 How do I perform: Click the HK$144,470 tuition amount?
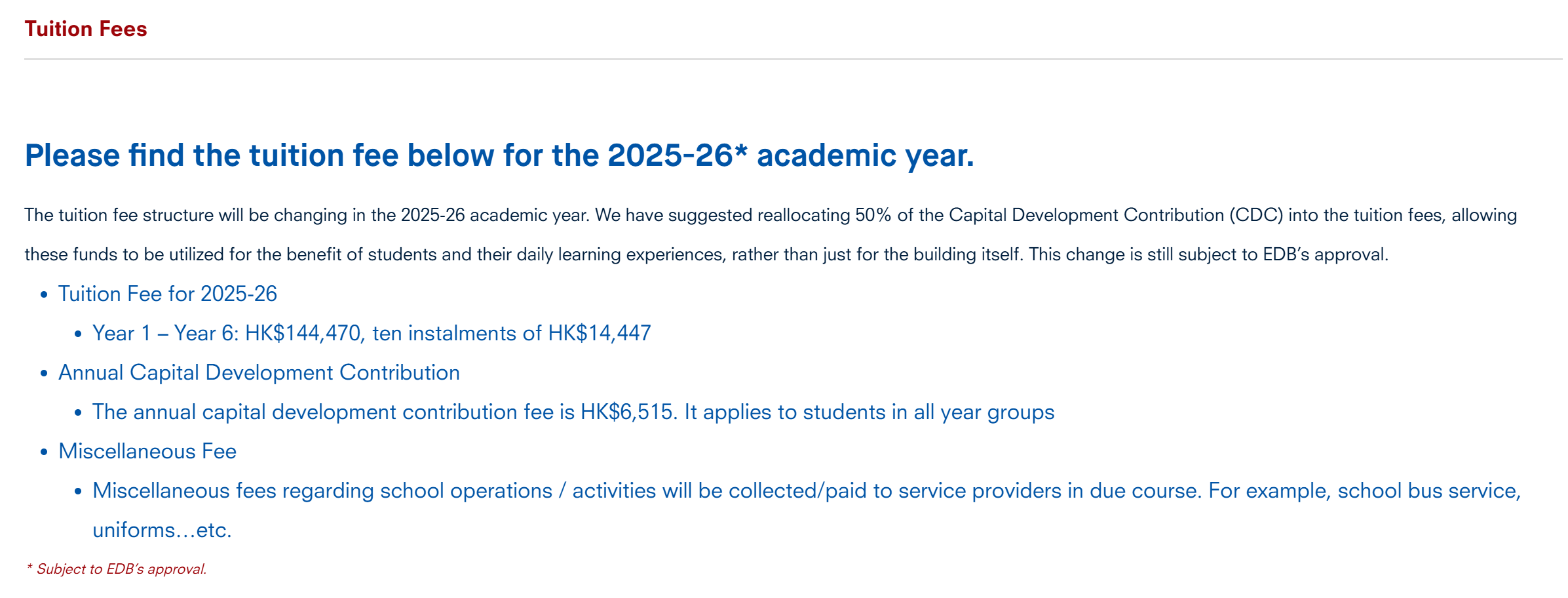(303, 333)
